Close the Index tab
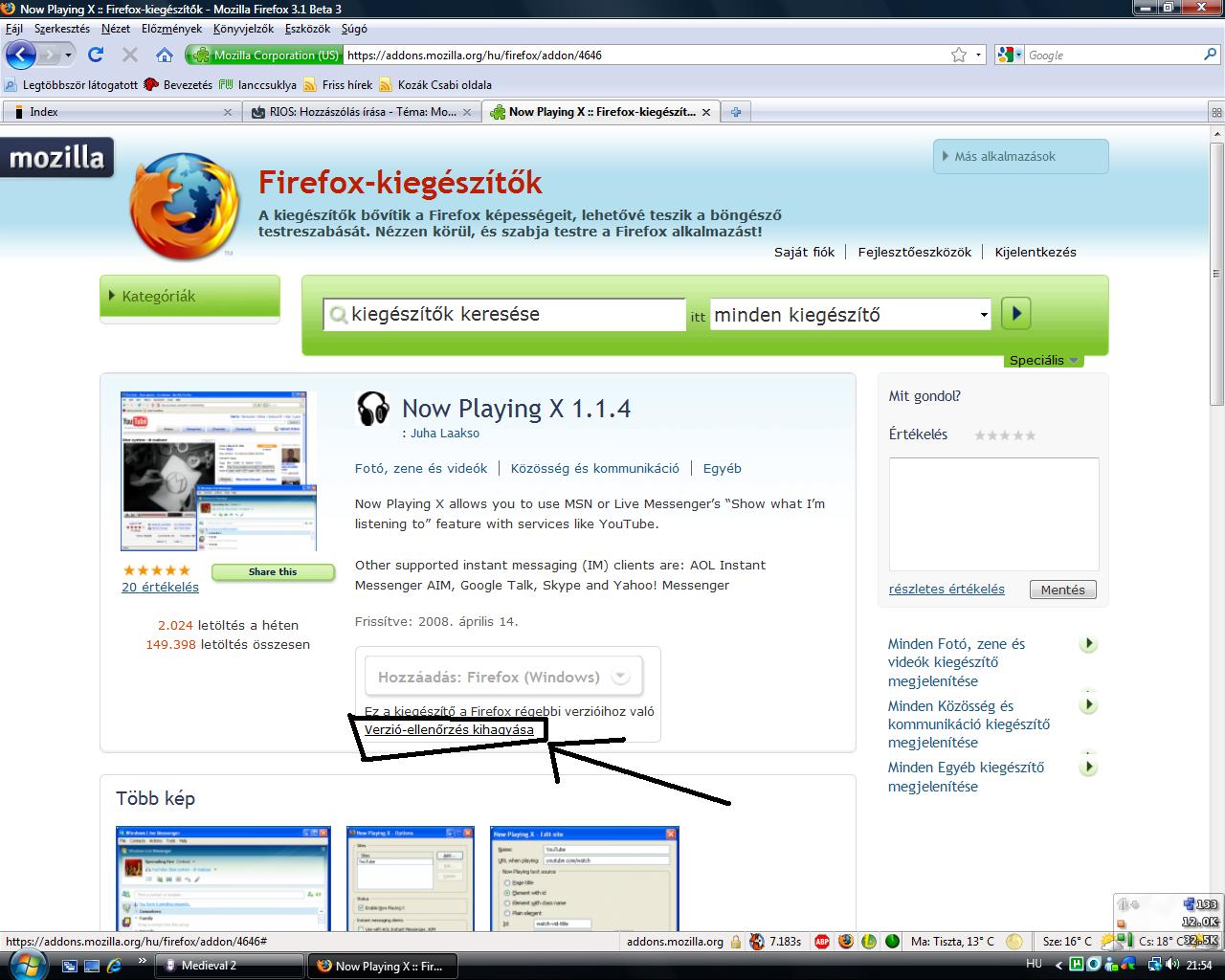1225x980 pixels. click(x=228, y=112)
